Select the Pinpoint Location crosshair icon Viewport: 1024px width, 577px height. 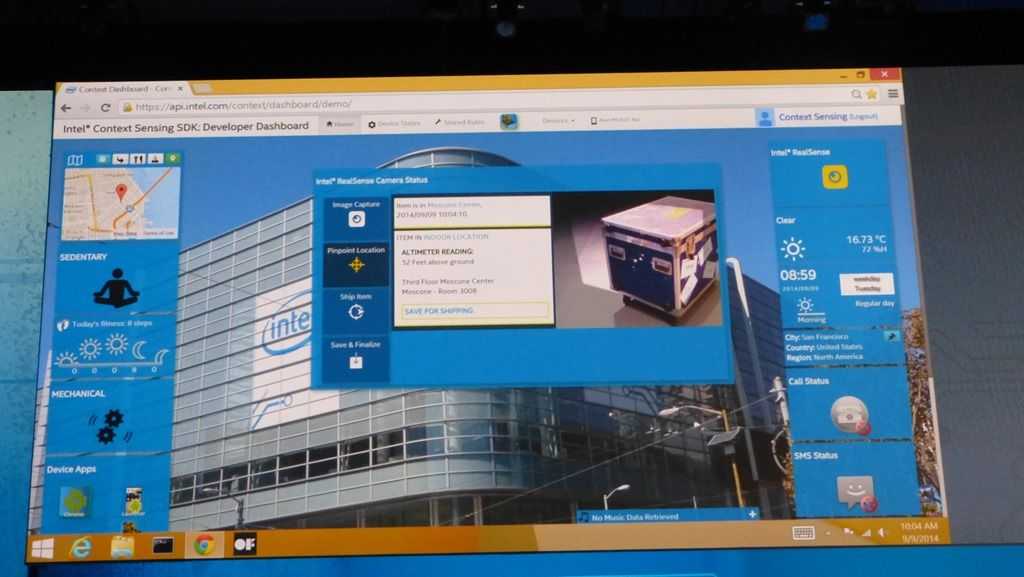coord(356,264)
